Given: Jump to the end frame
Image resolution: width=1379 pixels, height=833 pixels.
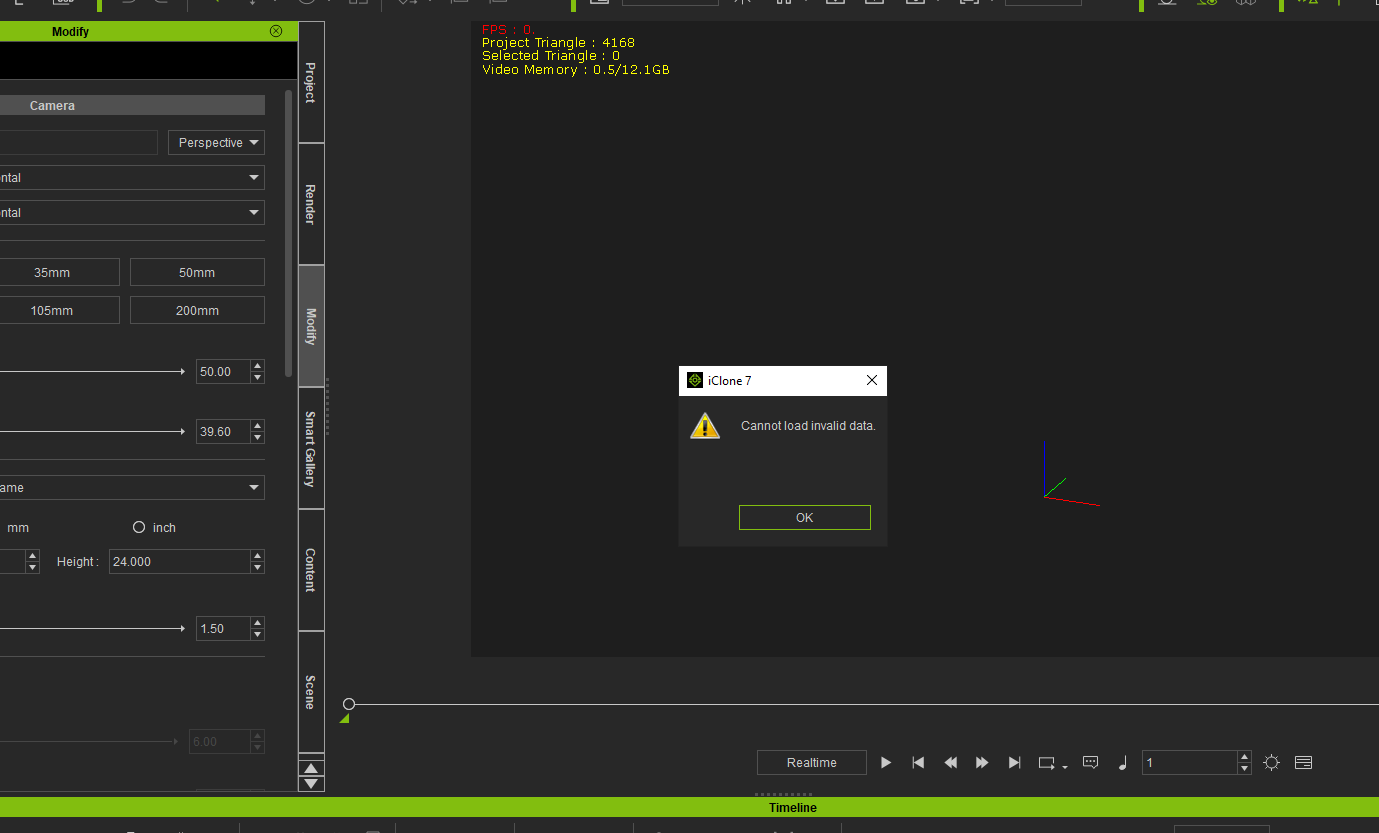Looking at the screenshot, I should tap(1014, 762).
